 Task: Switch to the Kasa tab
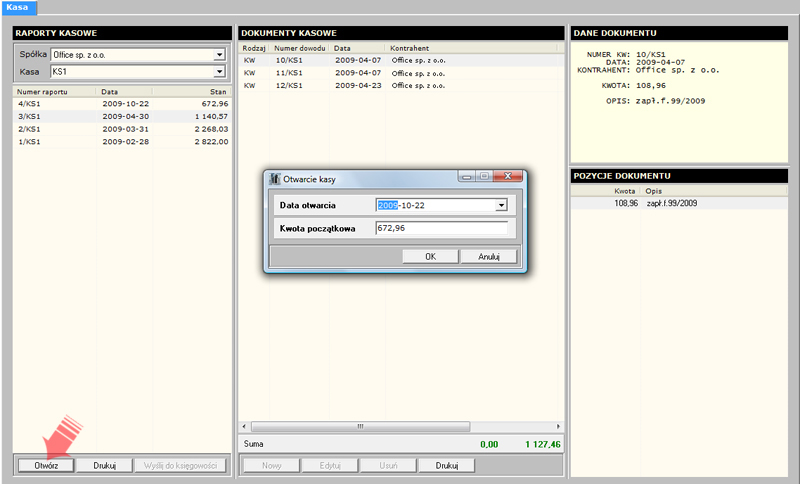pos(19,7)
